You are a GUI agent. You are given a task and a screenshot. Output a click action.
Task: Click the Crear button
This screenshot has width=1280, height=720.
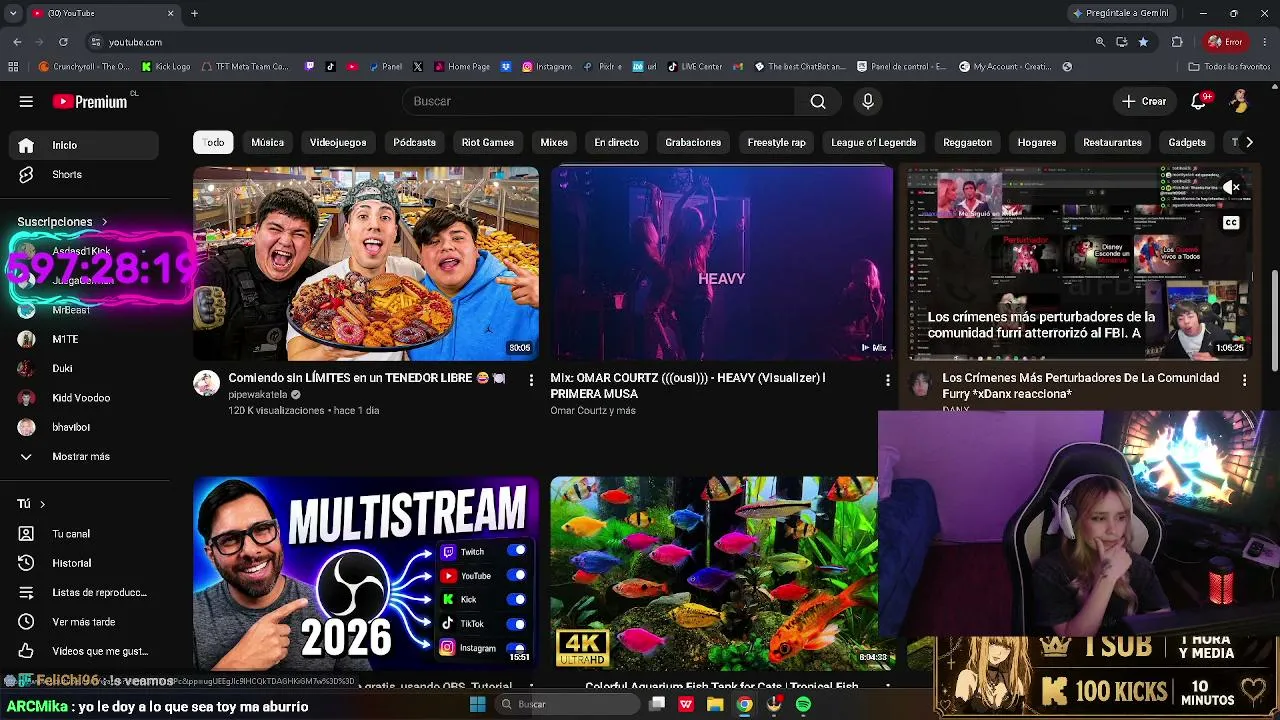click(x=1144, y=101)
